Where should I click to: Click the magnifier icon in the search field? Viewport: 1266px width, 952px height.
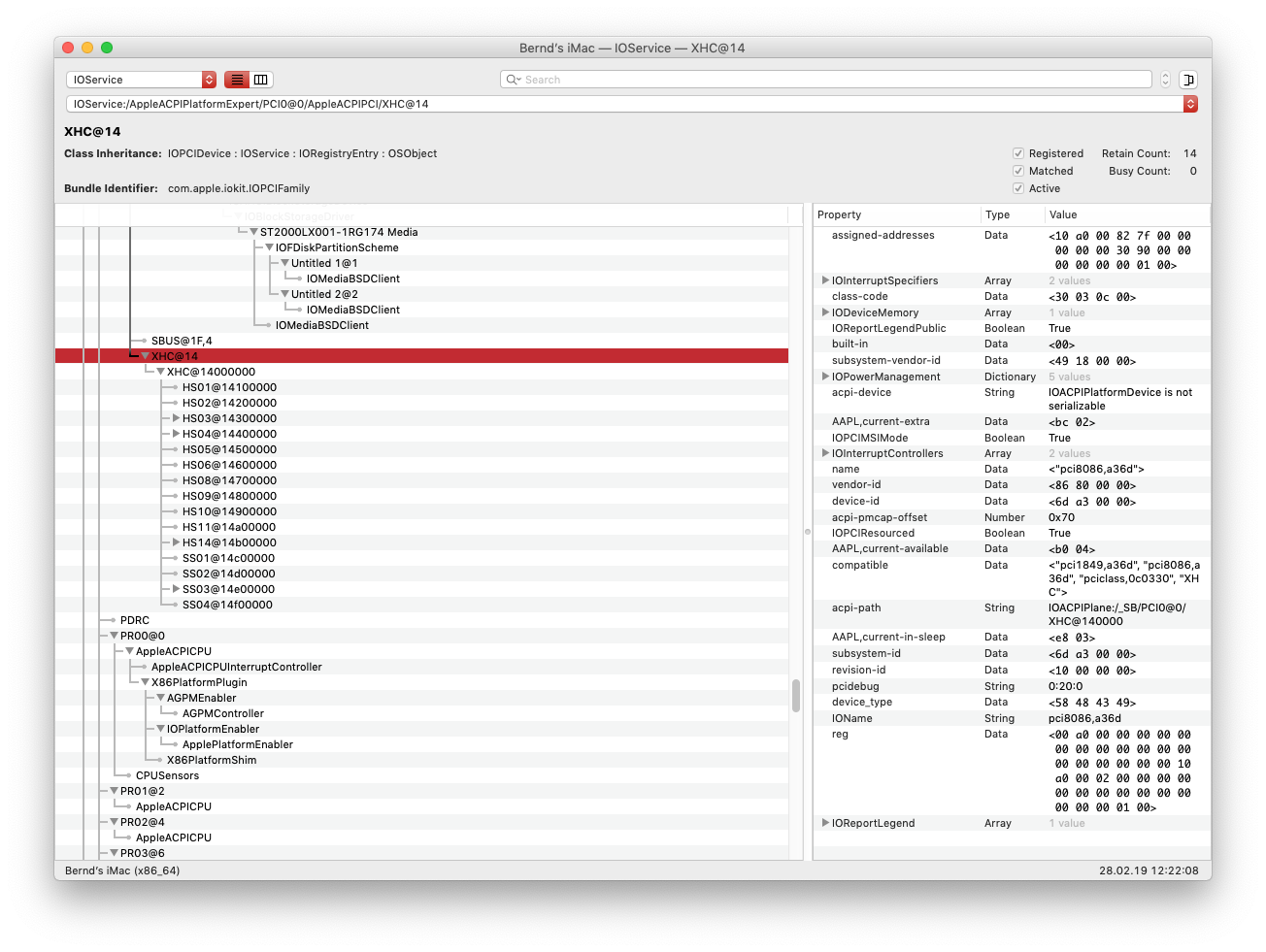(x=514, y=80)
